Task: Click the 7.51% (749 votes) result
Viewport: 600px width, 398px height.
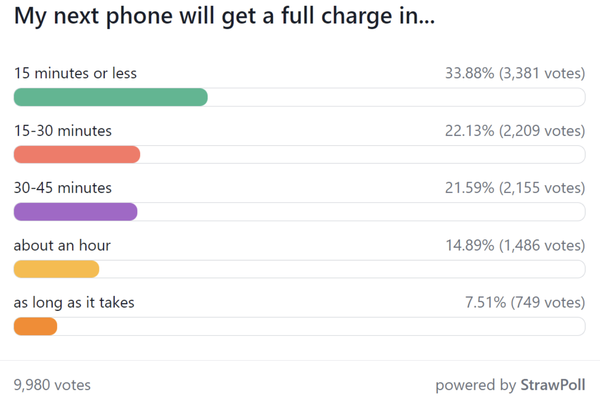Action: click(x=525, y=303)
